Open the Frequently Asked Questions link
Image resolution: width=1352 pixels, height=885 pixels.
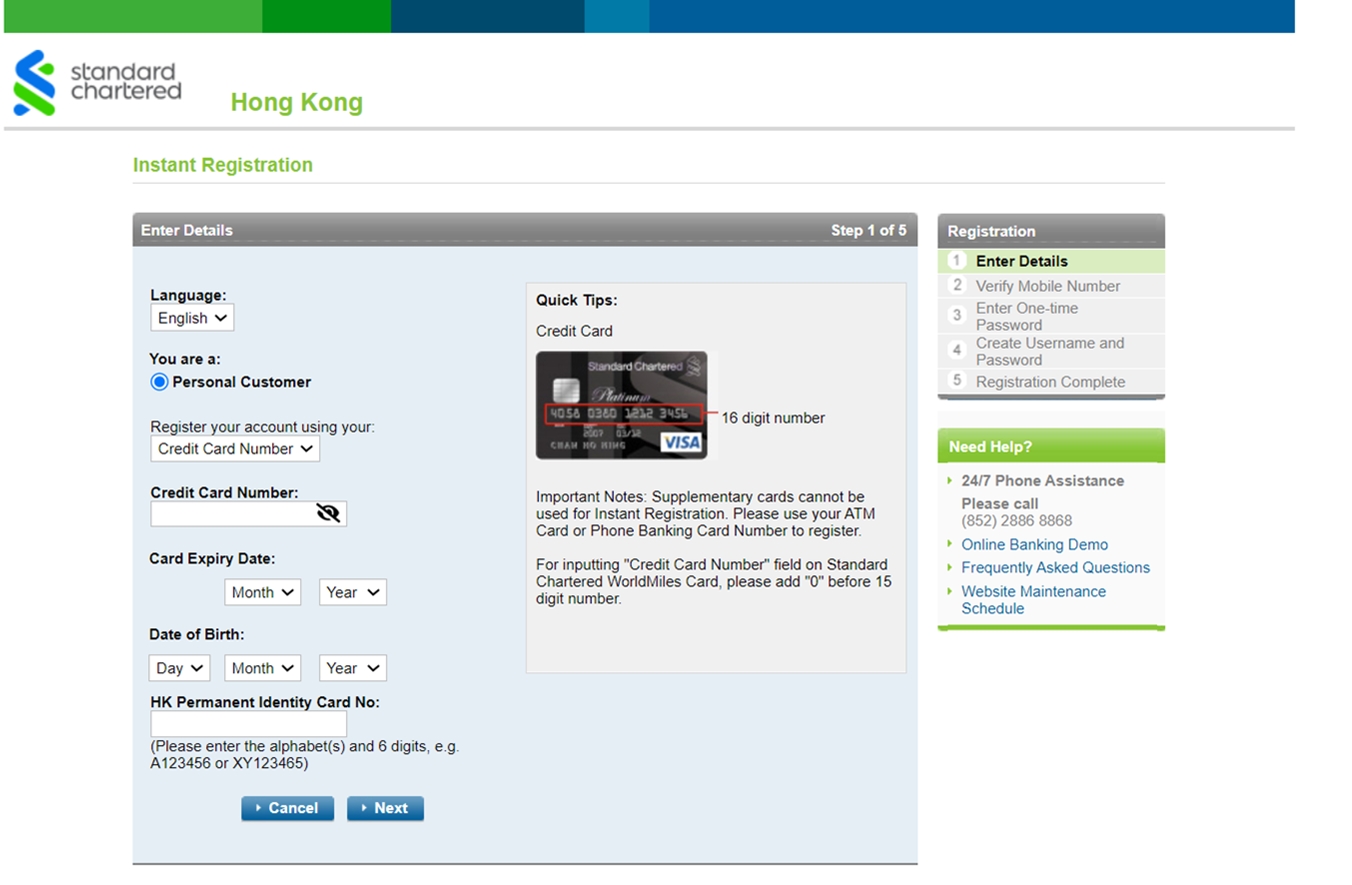[x=1055, y=568]
